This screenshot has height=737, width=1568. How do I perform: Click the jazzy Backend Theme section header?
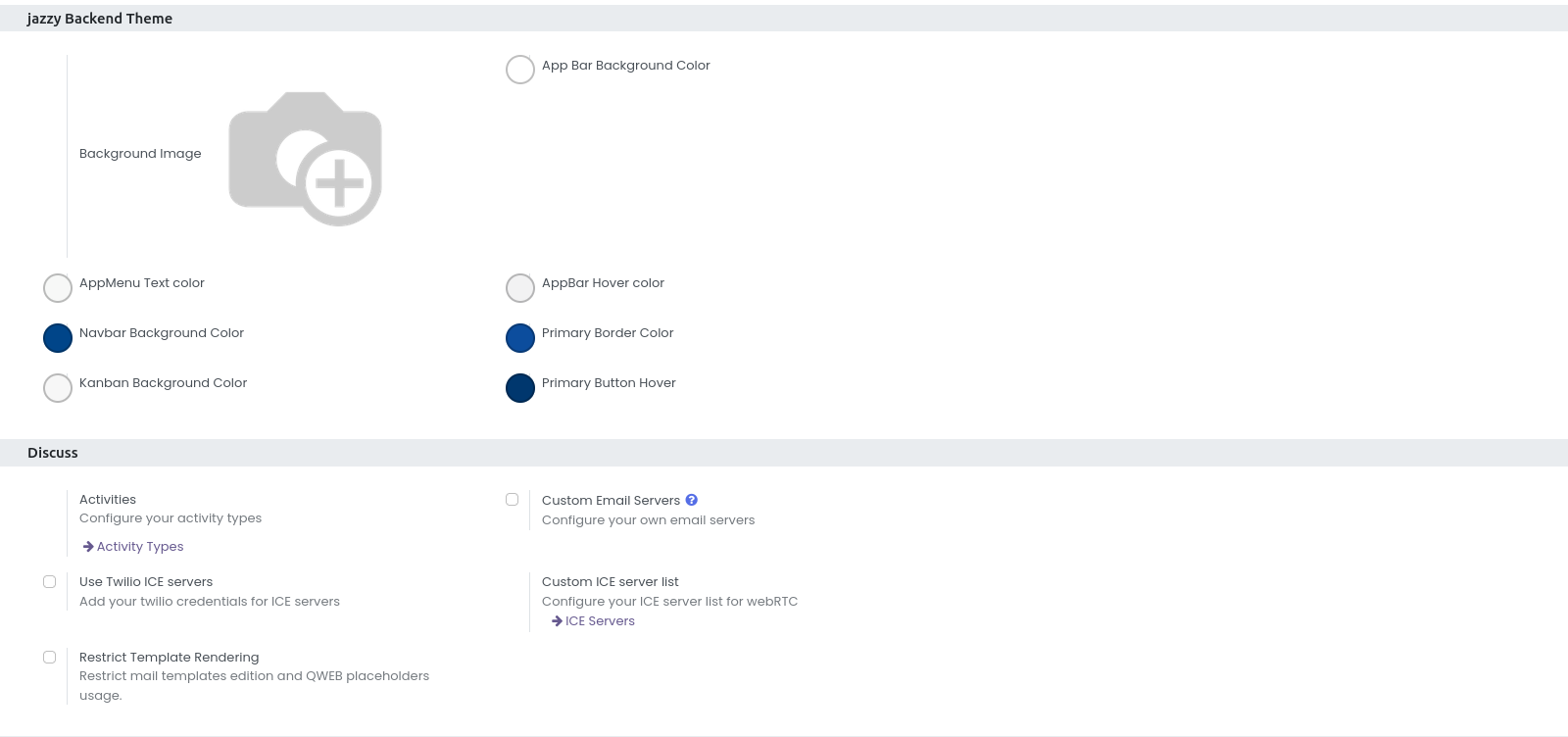coord(100,19)
